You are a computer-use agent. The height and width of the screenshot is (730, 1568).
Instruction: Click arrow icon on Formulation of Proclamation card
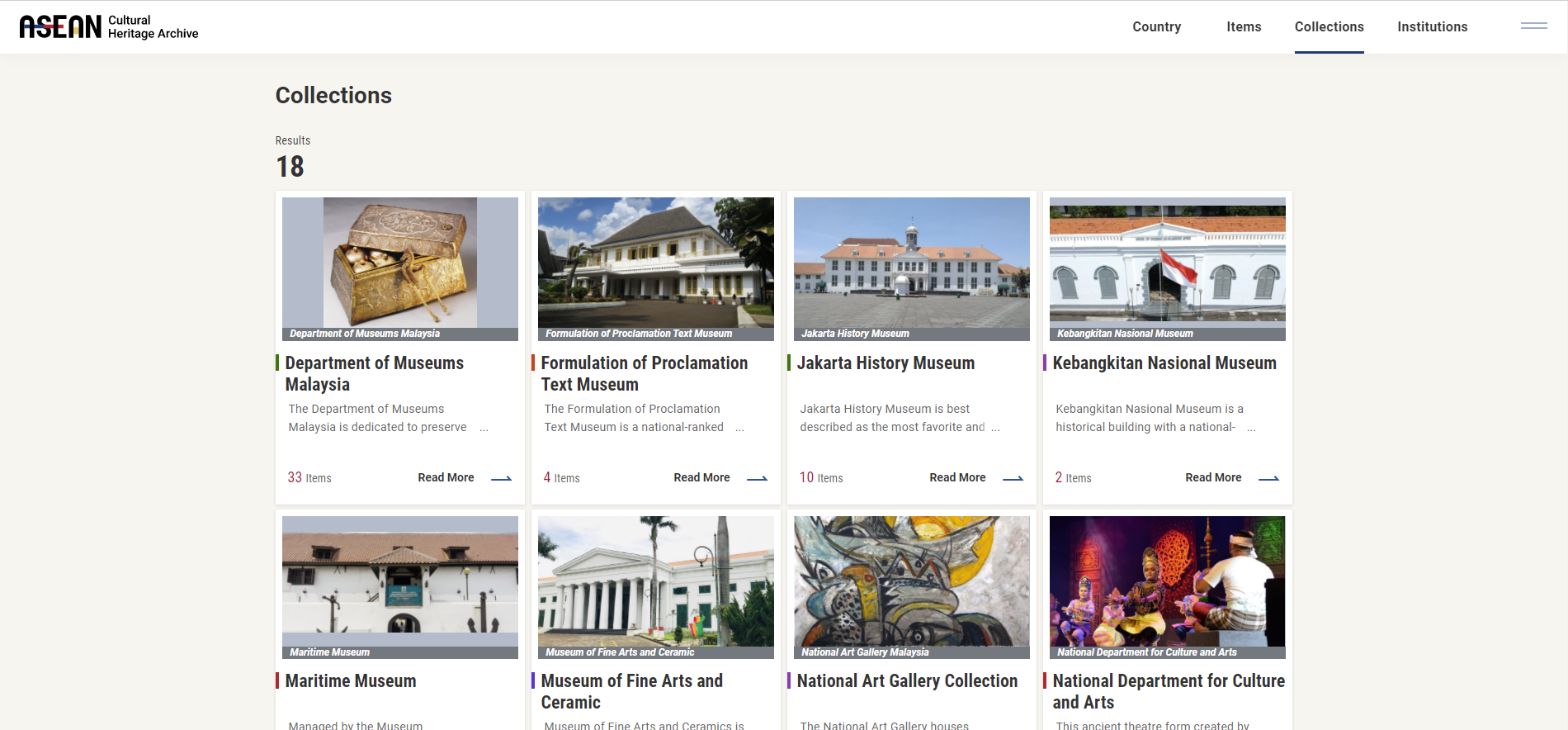pyautogui.click(x=757, y=478)
